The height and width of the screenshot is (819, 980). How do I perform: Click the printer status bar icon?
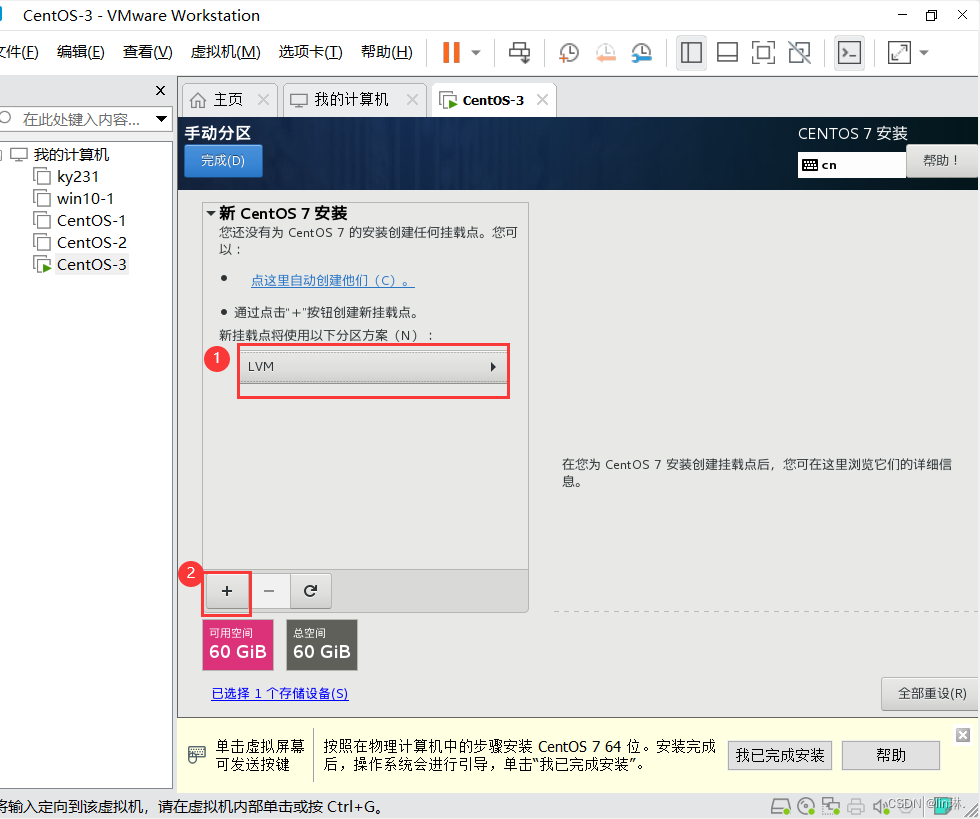tap(856, 806)
